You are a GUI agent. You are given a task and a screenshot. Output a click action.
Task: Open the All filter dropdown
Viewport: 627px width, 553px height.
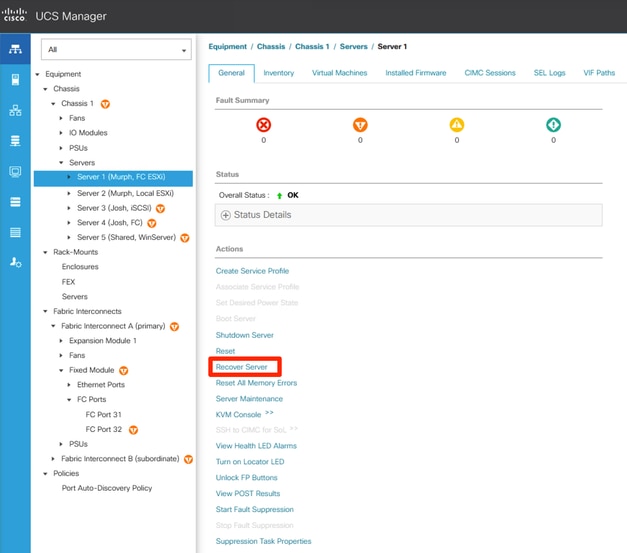(116, 50)
